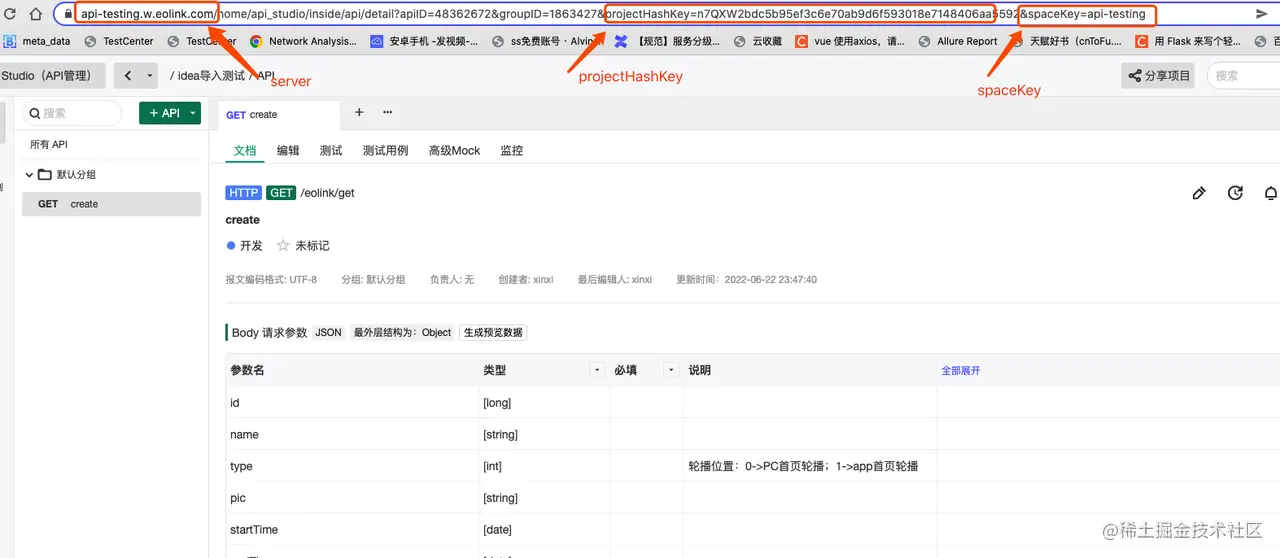Viewport: 1280px width, 558px height.
Task: Click the name parameter row name
Action: click(x=244, y=434)
